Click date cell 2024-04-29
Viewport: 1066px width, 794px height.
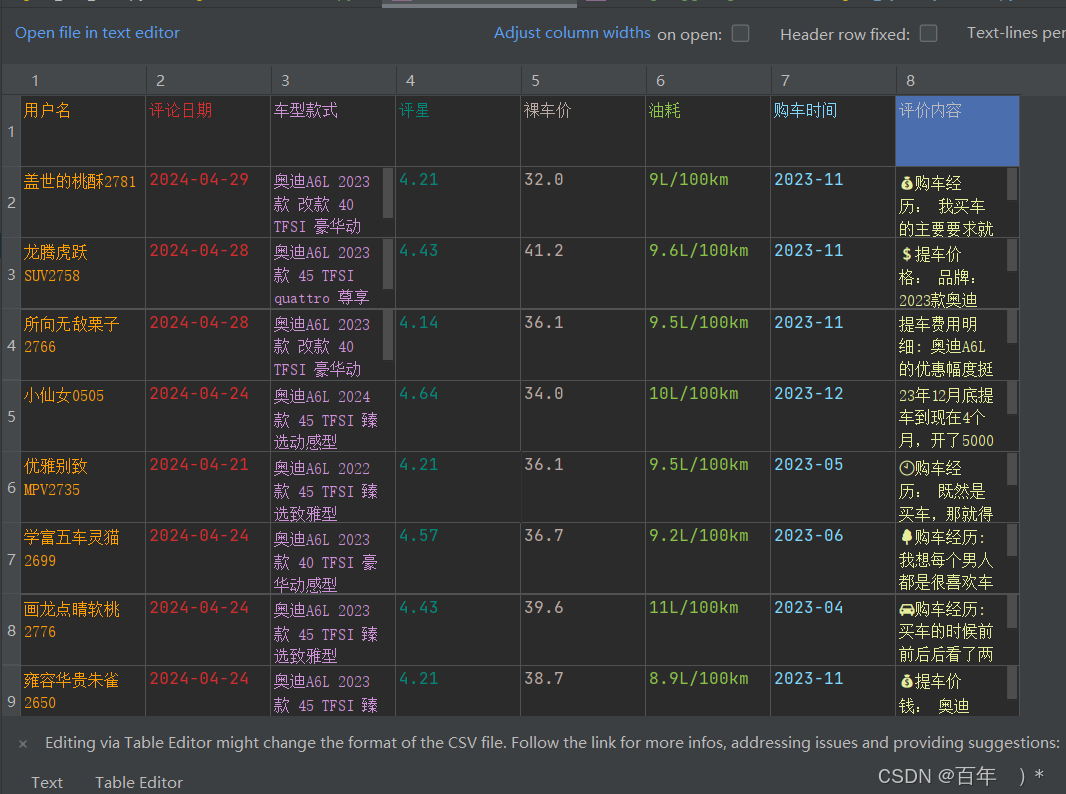(208, 203)
